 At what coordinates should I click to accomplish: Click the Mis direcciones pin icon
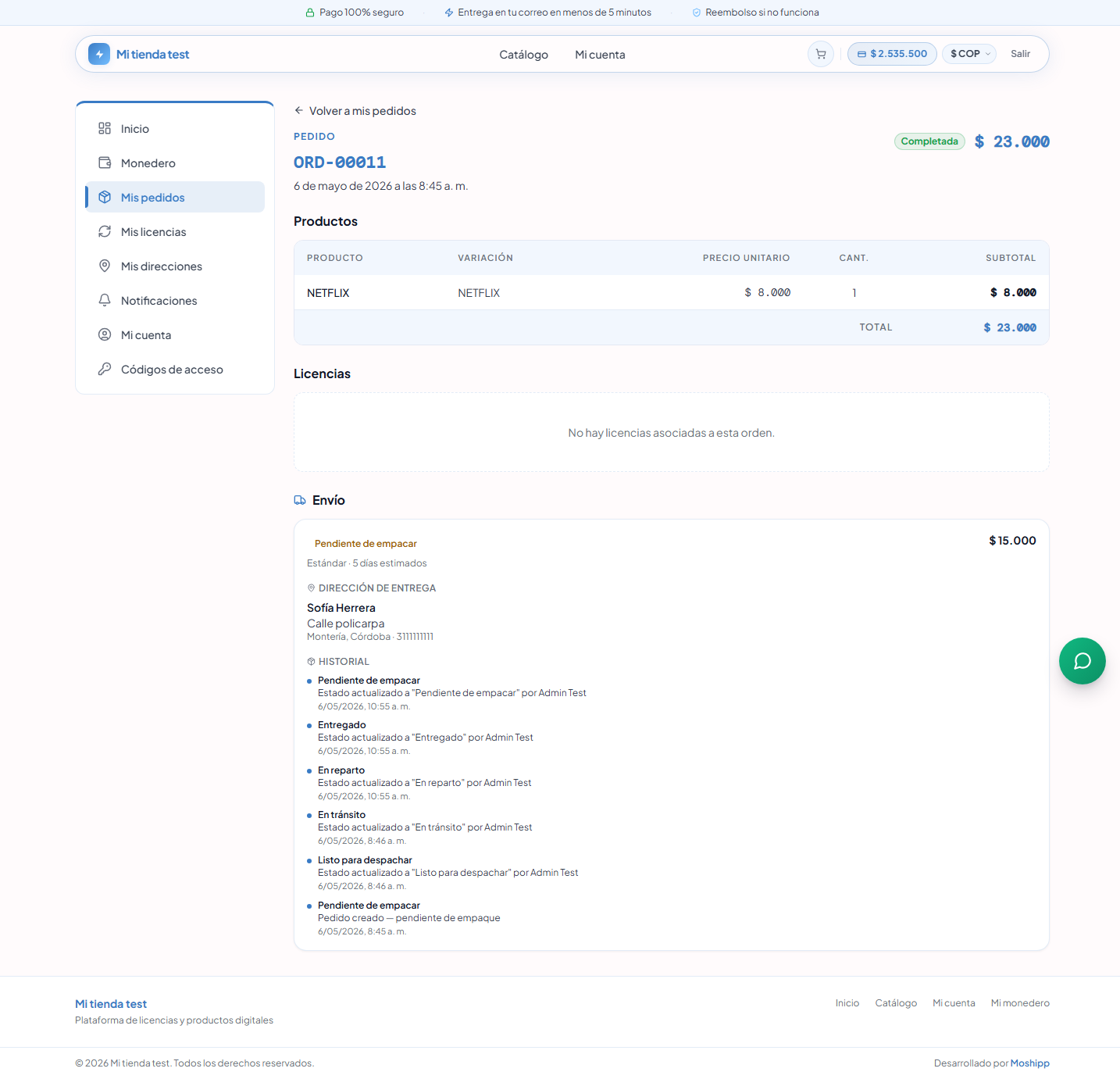pyautogui.click(x=105, y=266)
